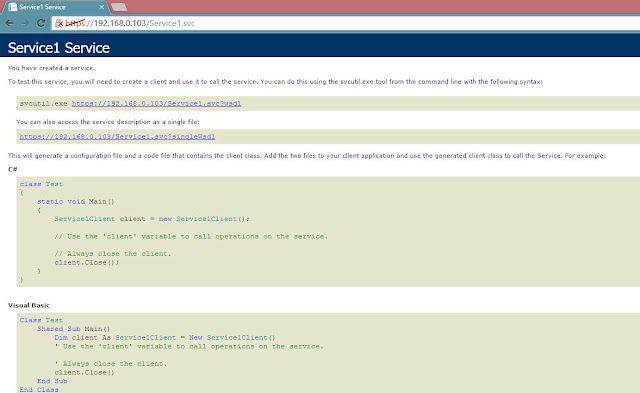Click the line 'You can also access the service description'
The width and height of the screenshot is (640, 393).
click(x=108, y=122)
